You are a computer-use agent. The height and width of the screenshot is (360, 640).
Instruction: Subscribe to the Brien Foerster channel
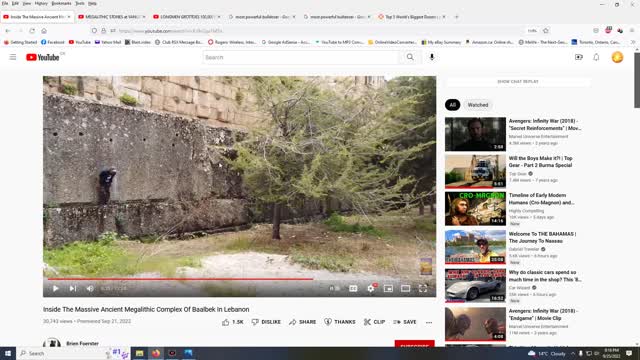(414, 344)
